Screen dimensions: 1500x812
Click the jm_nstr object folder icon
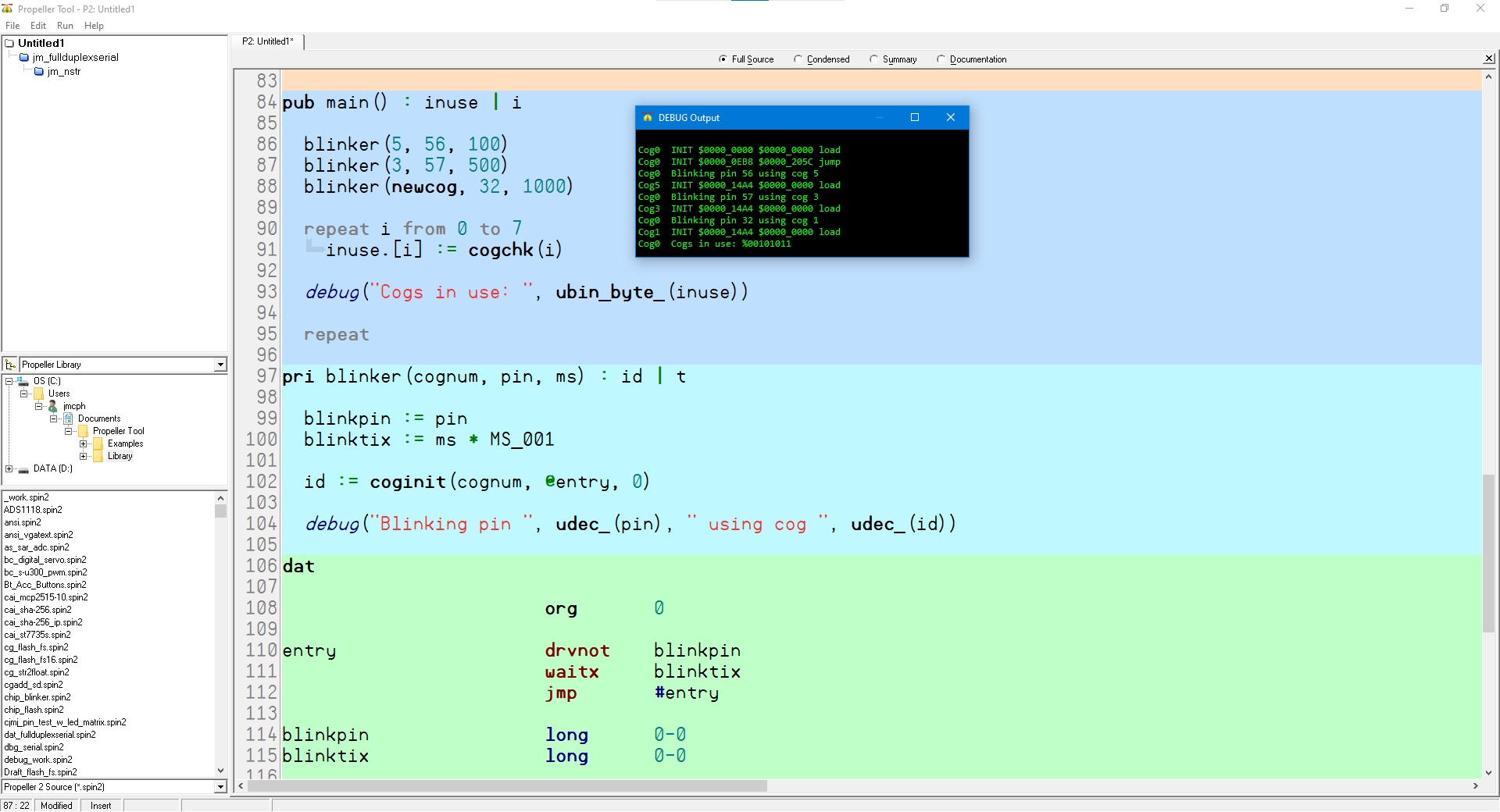[x=39, y=72]
